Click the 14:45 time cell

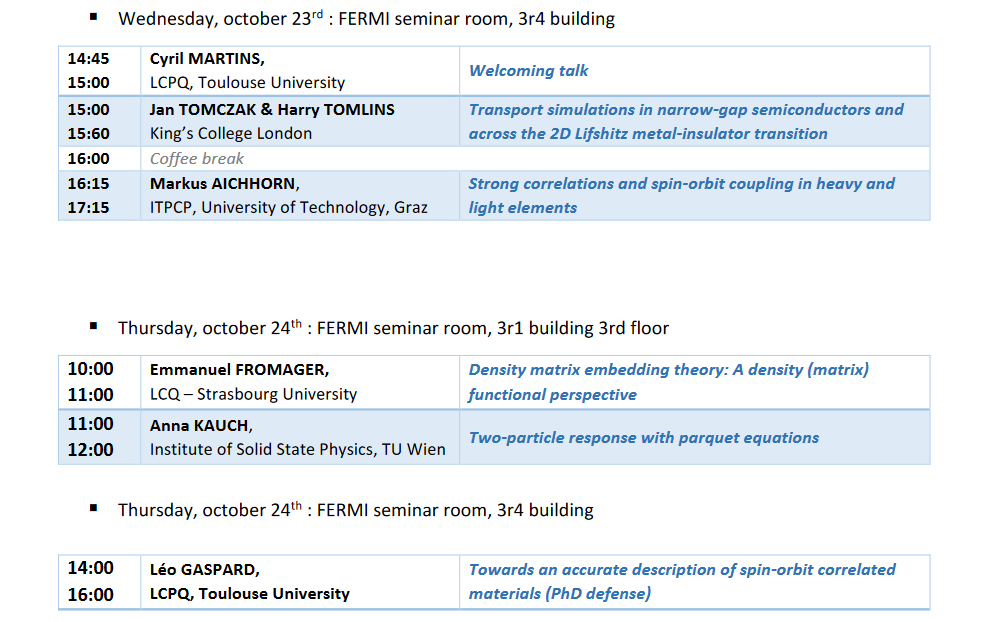(89, 58)
